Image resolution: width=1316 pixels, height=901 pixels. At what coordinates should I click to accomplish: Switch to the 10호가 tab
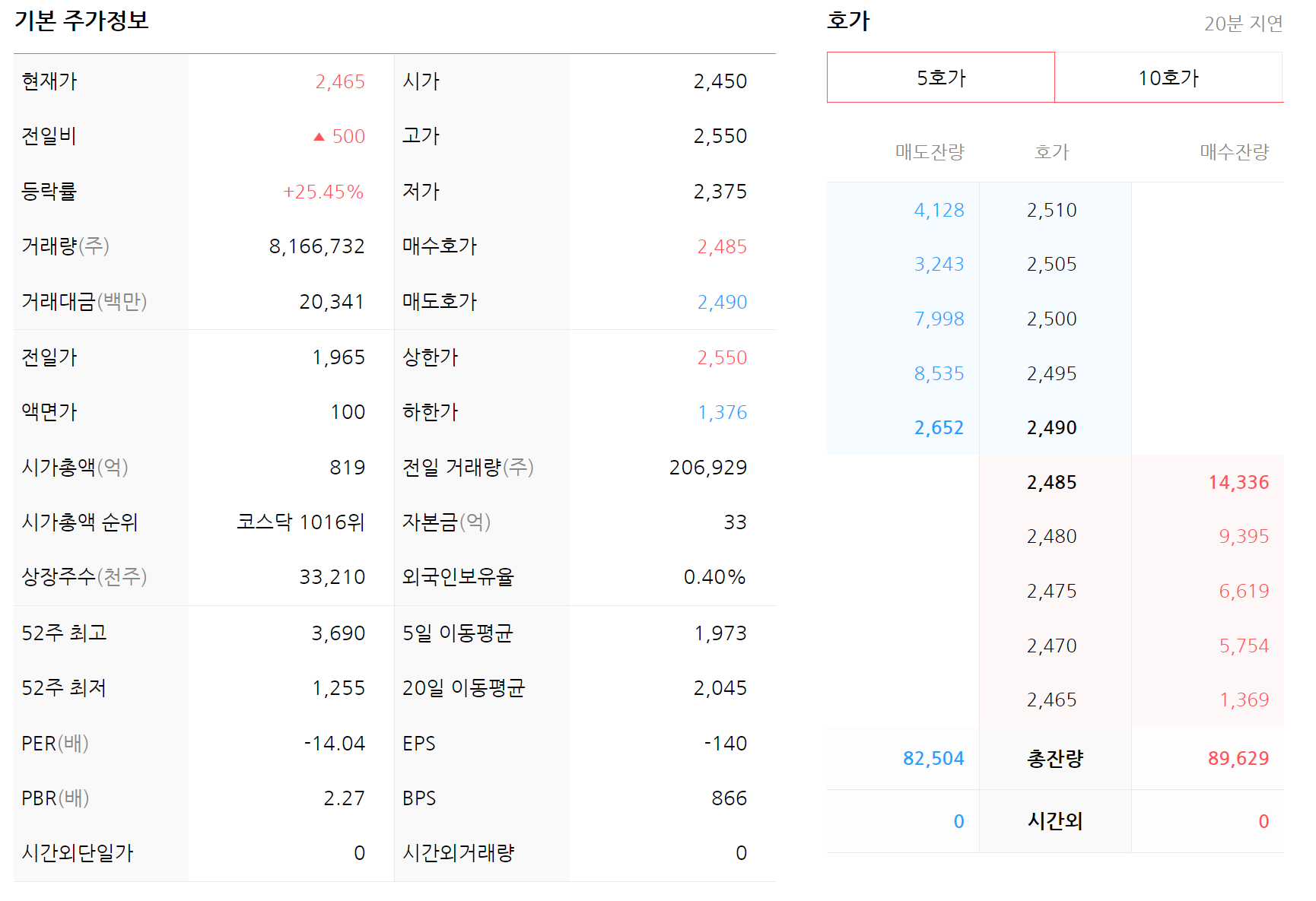1168,78
